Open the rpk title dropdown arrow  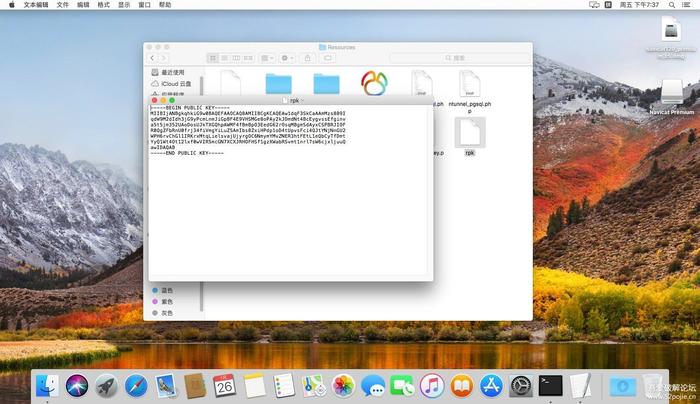point(303,100)
